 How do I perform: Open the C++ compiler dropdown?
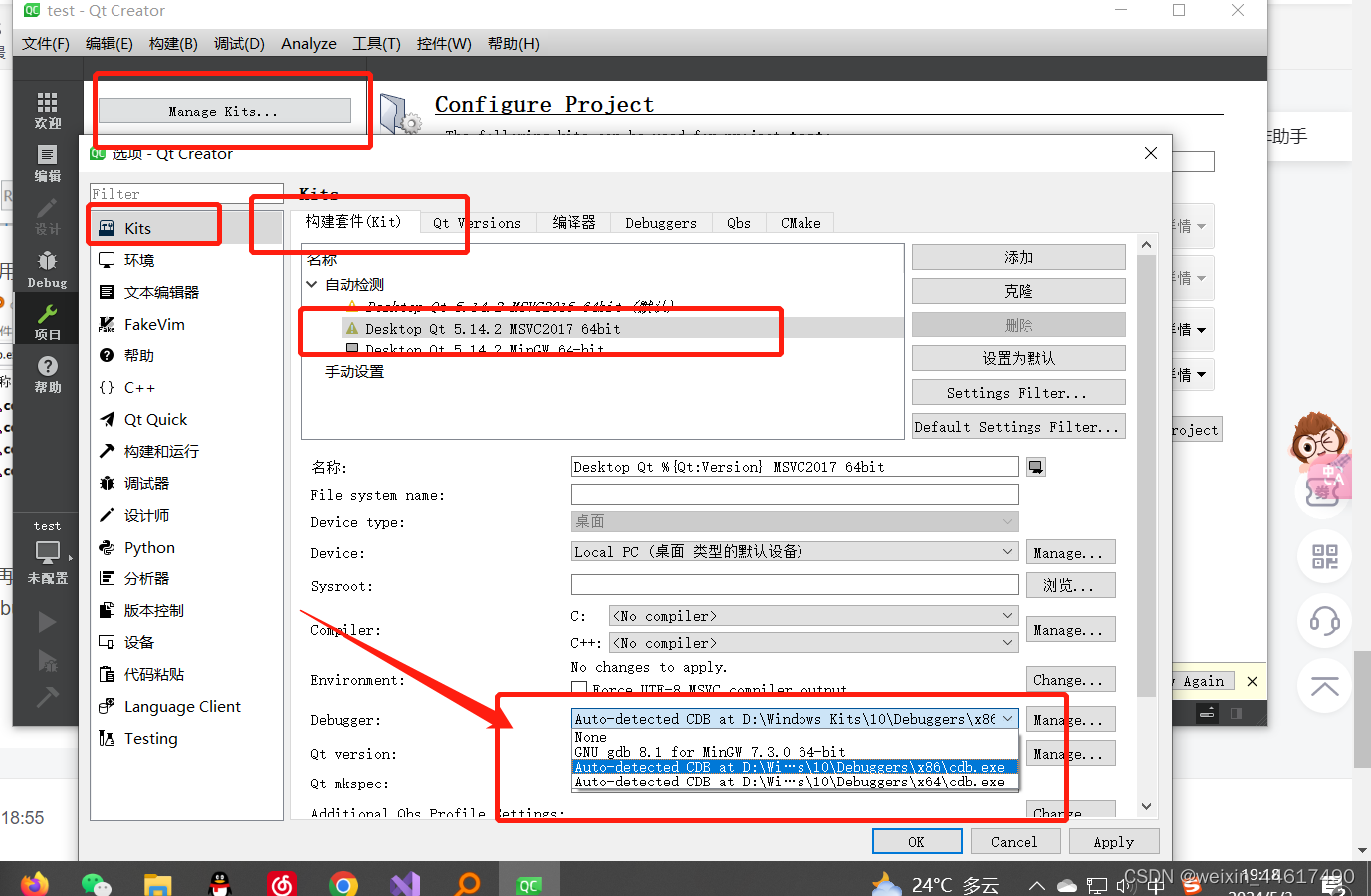pos(813,643)
